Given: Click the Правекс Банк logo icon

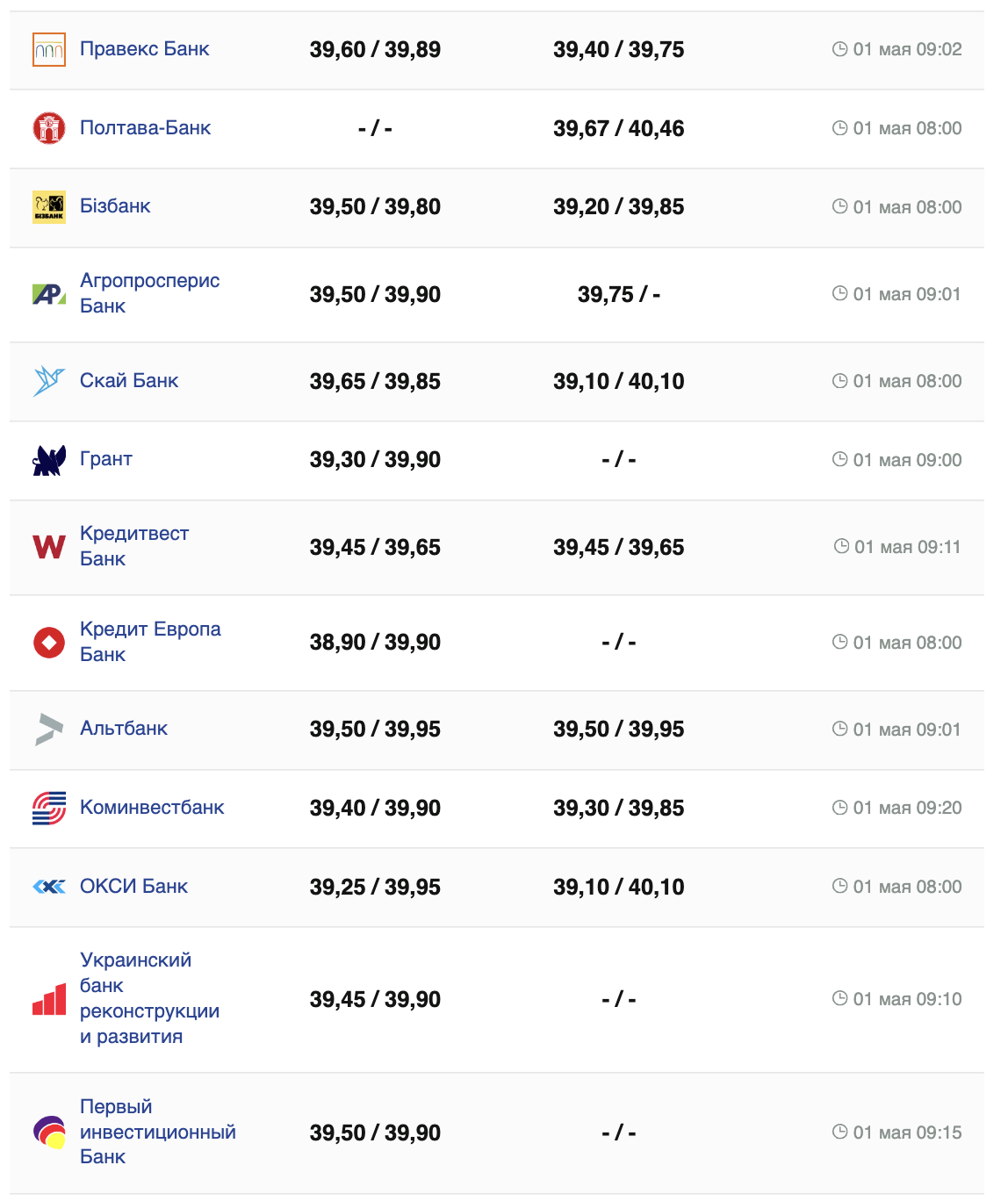Looking at the screenshot, I should (49, 49).
